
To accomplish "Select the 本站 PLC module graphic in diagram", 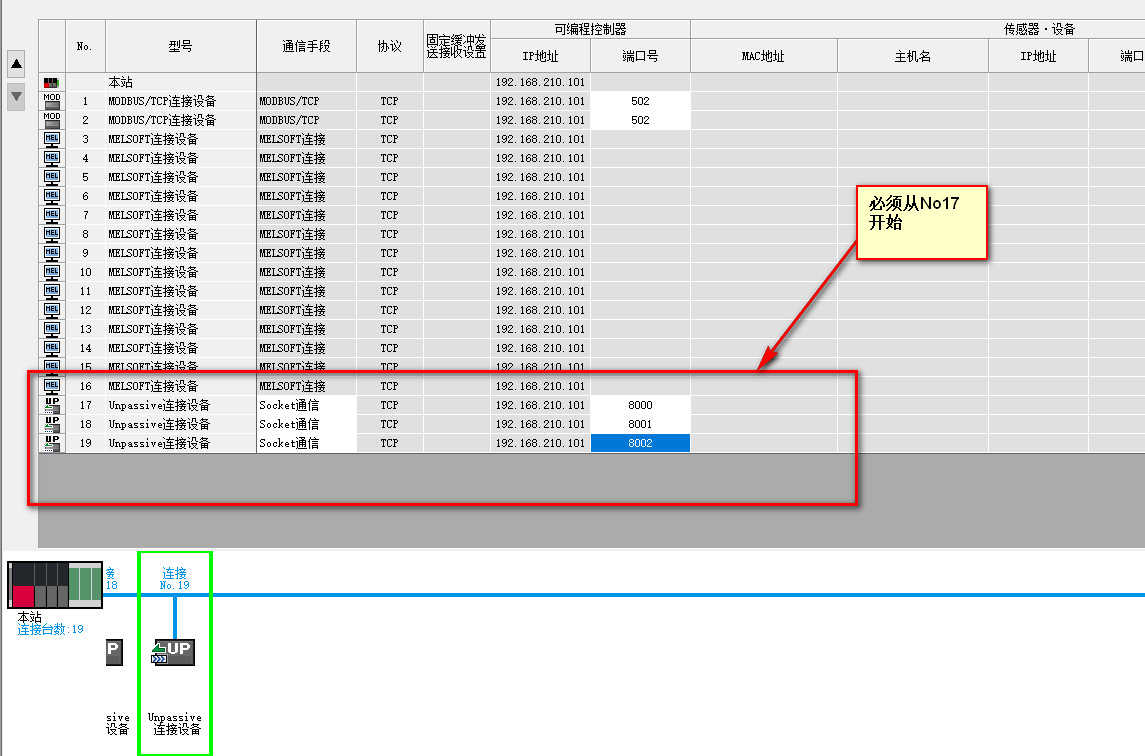I will pyautogui.click(x=55, y=585).
